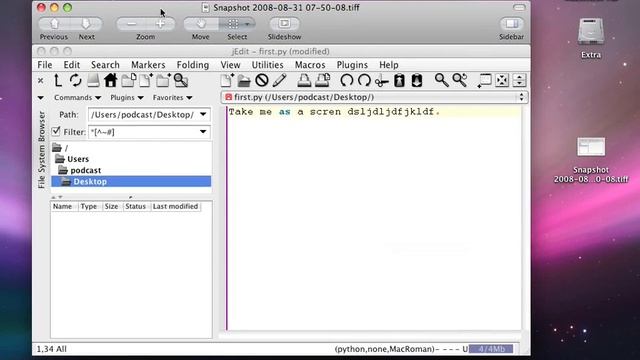
Task: Toggle the Filter checkbox in file browser
Action: [56, 131]
